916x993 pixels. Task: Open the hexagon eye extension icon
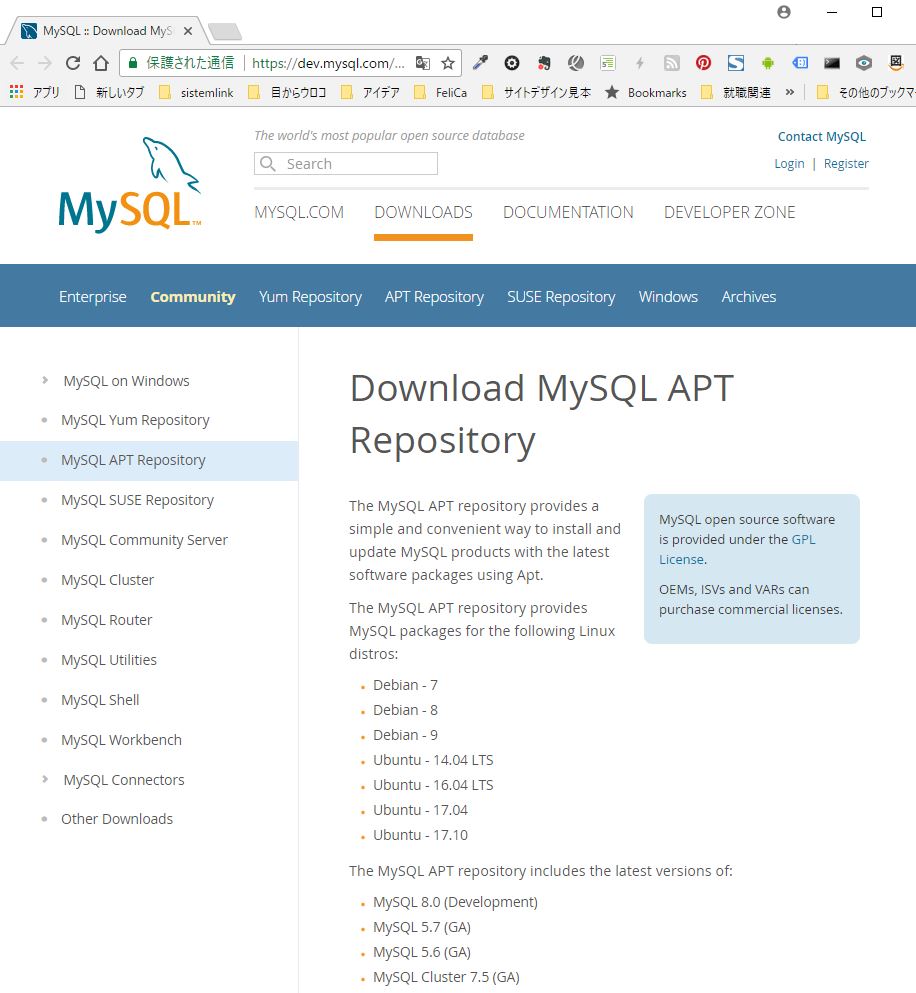(863, 63)
